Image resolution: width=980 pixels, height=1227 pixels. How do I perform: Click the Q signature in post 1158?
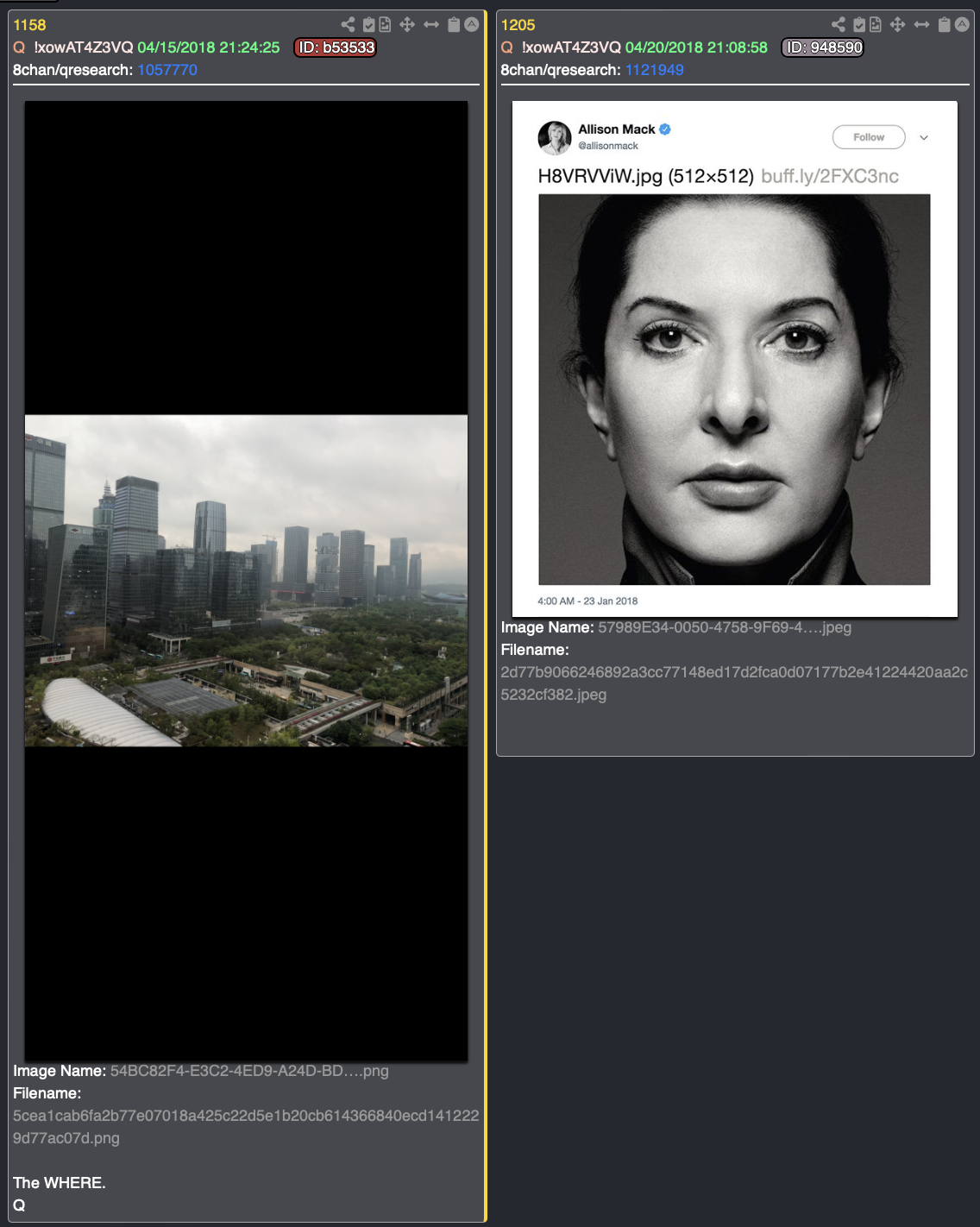(x=19, y=1205)
